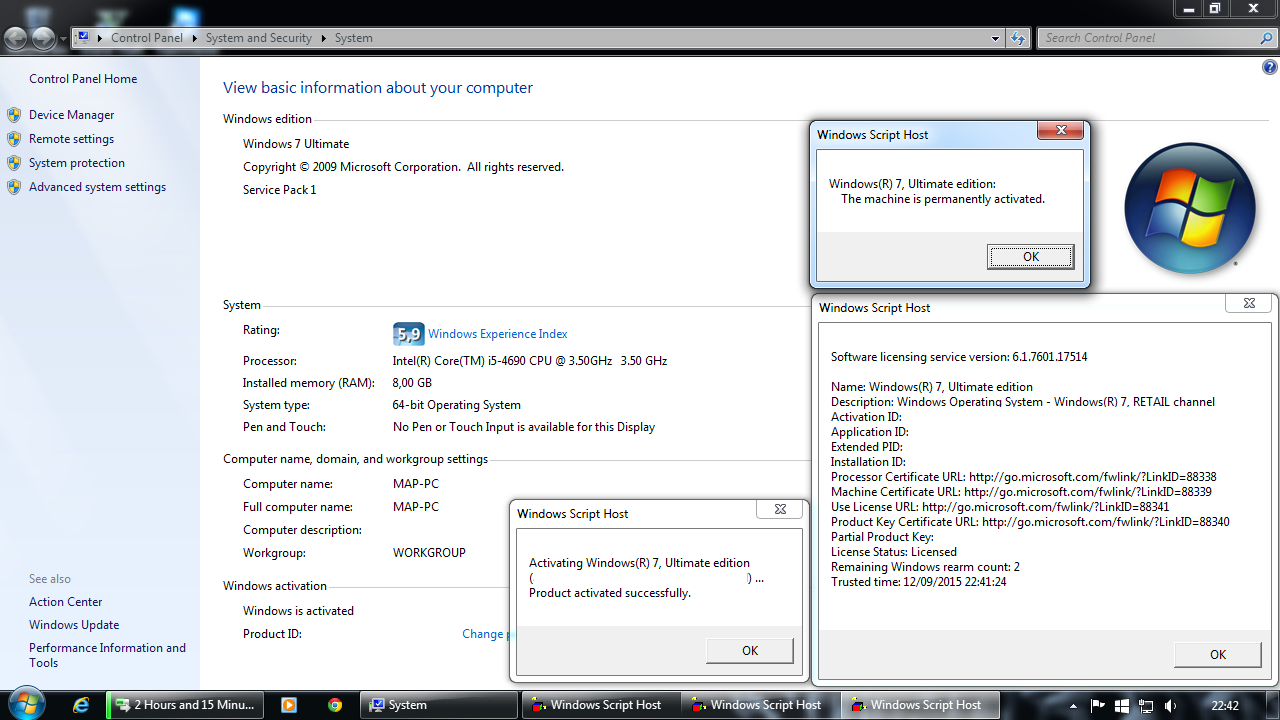The height and width of the screenshot is (720, 1280).
Task: Click the shield icon beside Device Manager
Action: [x=14, y=115]
